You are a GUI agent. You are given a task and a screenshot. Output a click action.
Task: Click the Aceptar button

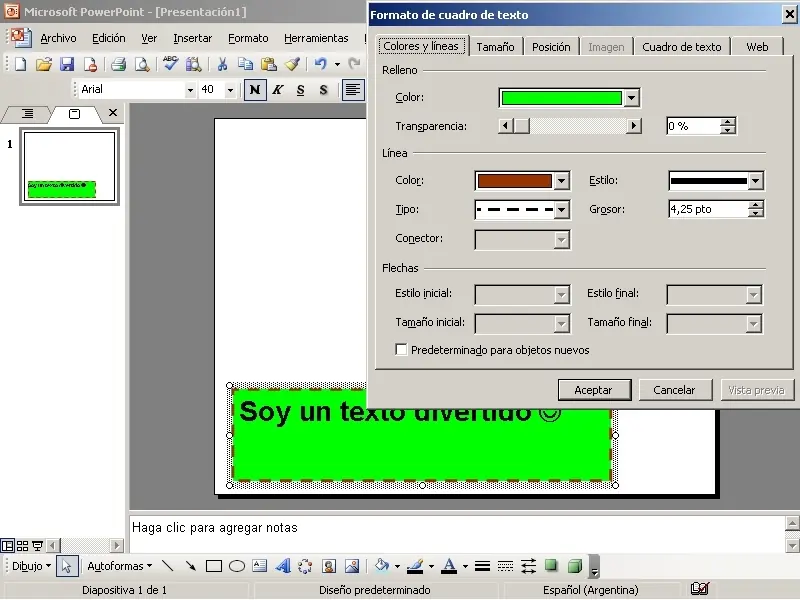[594, 390]
